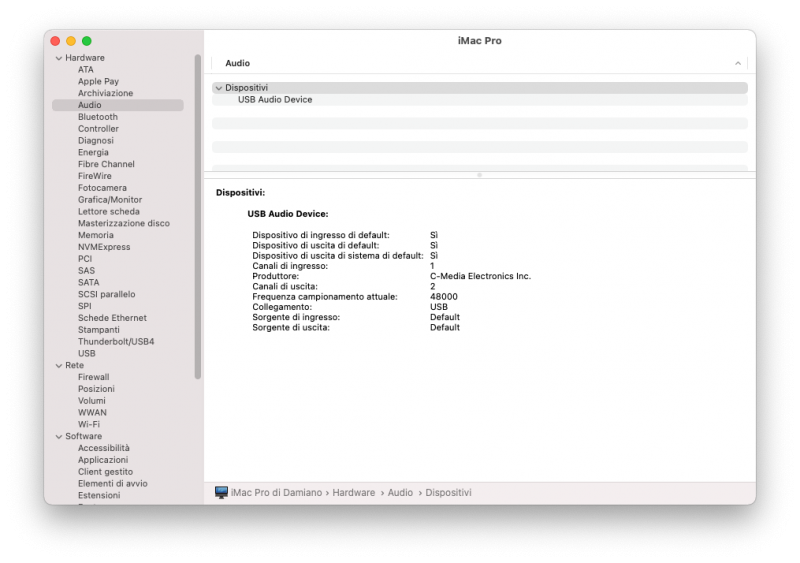Select Controller in the sidebar
The height and width of the screenshot is (563, 800).
pos(98,129)
